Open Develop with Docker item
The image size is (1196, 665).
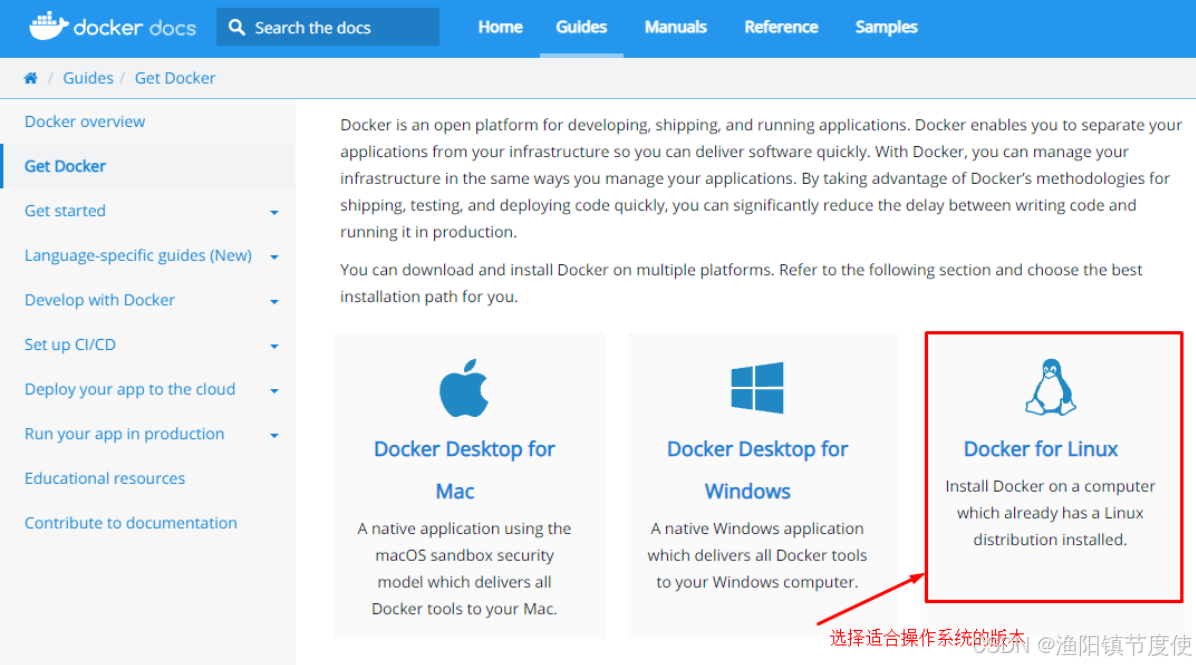(99, 300)
